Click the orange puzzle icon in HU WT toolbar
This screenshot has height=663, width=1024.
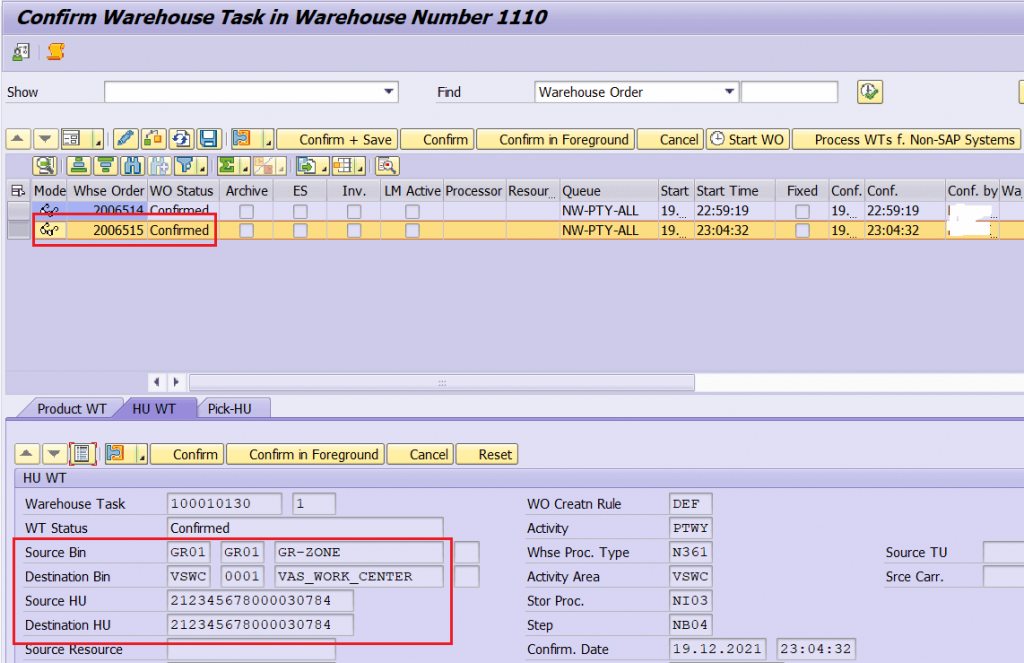tap(116, 454)
